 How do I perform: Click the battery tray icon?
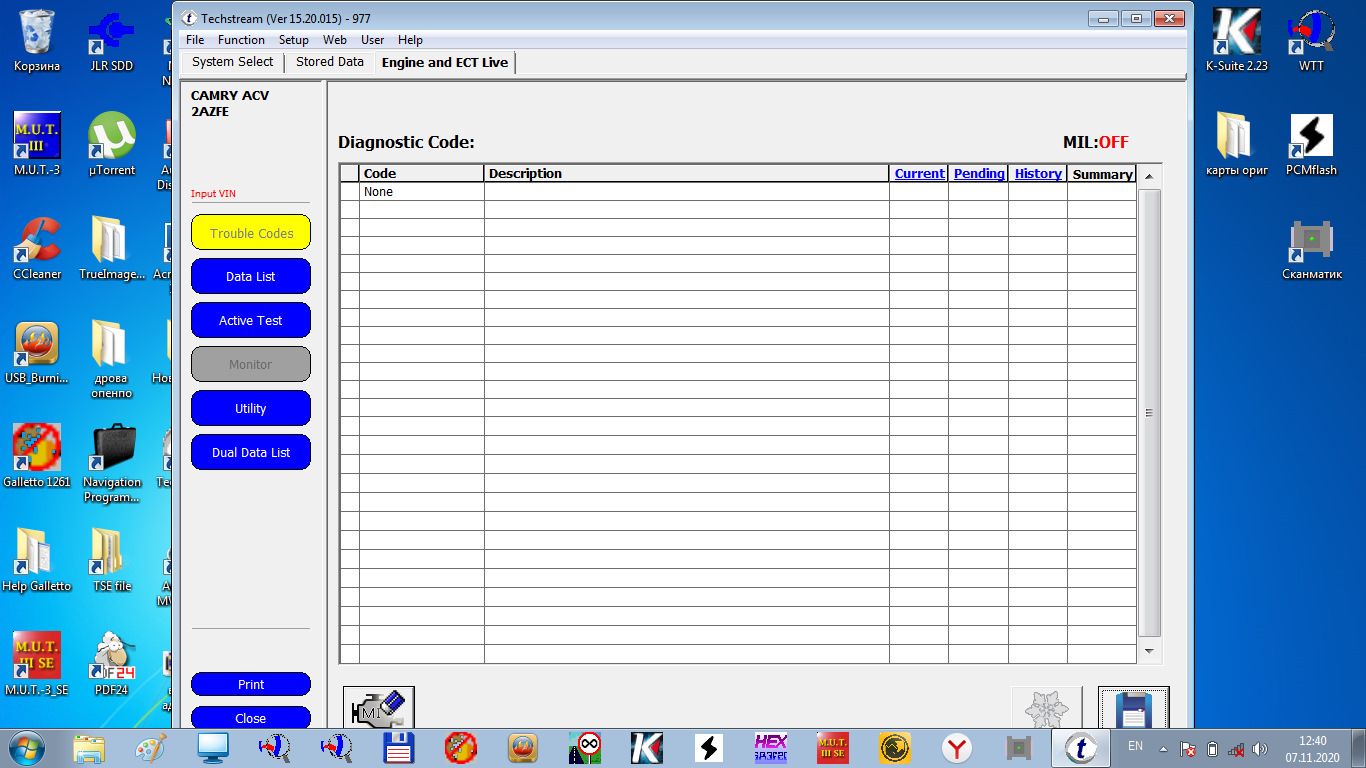pyautogui.click(x=1212, y=748)
